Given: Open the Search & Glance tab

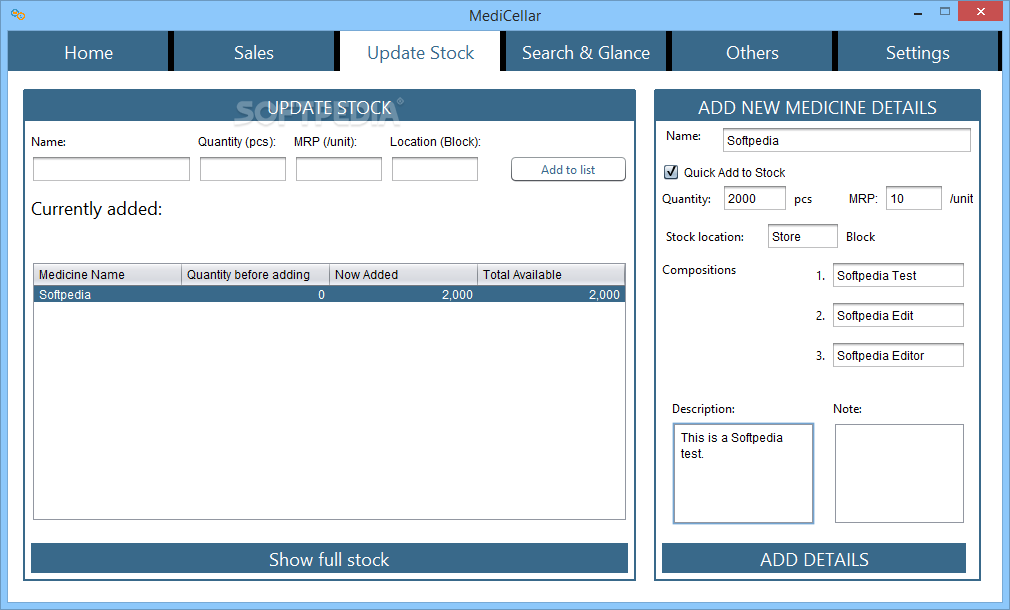Looking at the screenshot, I should click(586, 52).
